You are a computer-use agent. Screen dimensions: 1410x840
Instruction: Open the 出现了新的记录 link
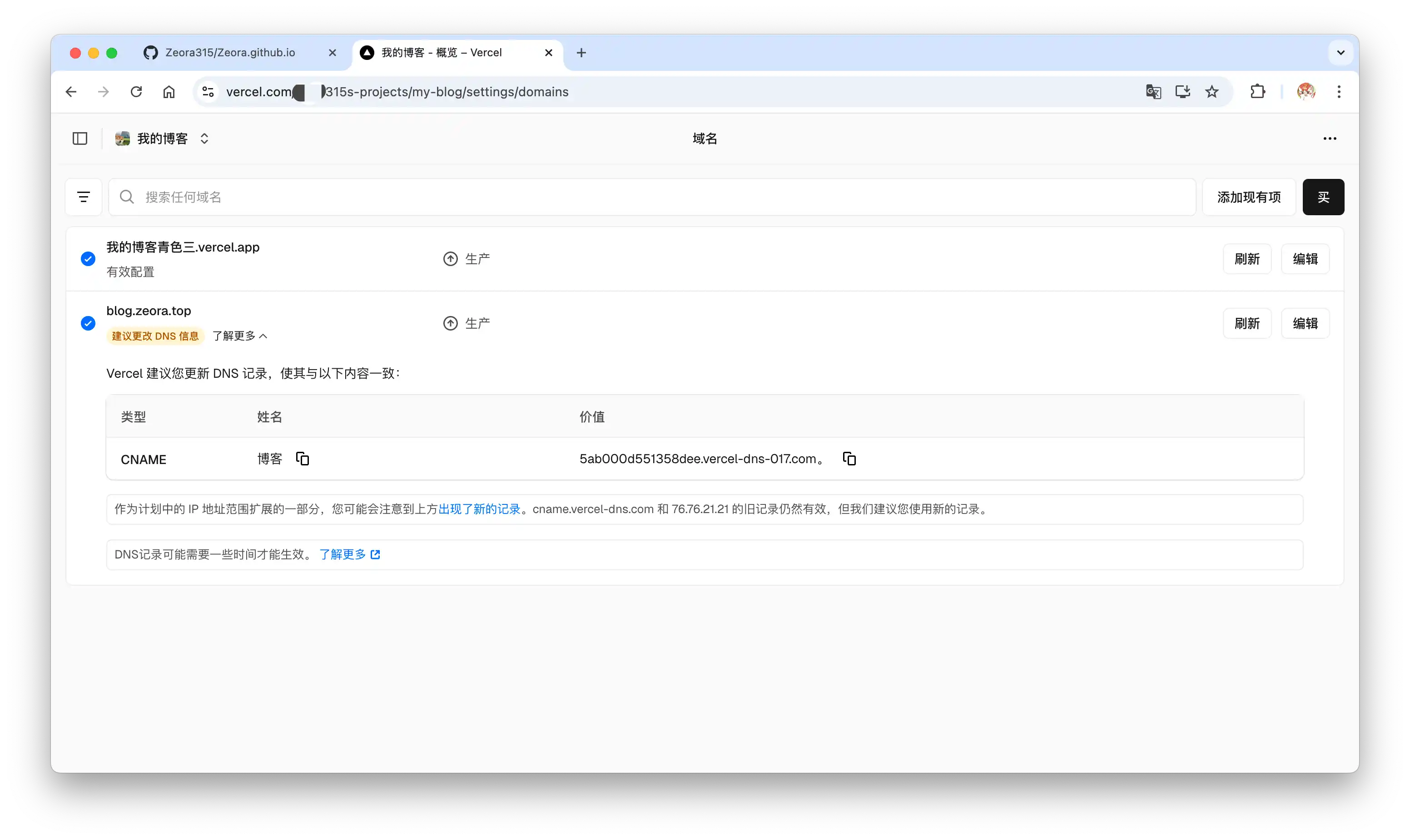coord(479,509)
